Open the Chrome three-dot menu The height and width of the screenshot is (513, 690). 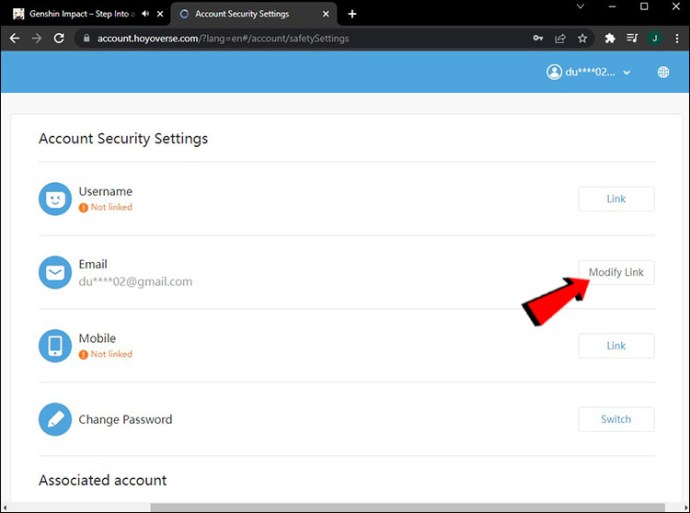click(x=675, y=38)
